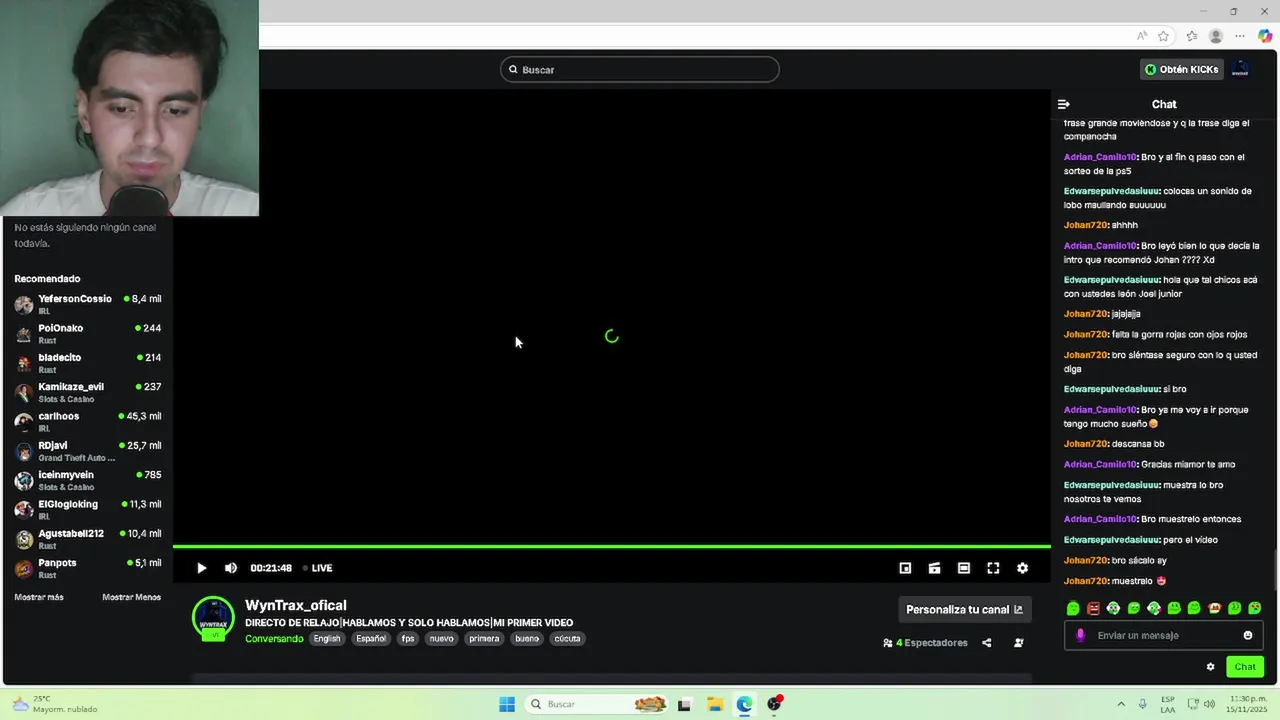Open PoiOnako recommended channel
1280x720 pixels.
click(x=88, y=333)
